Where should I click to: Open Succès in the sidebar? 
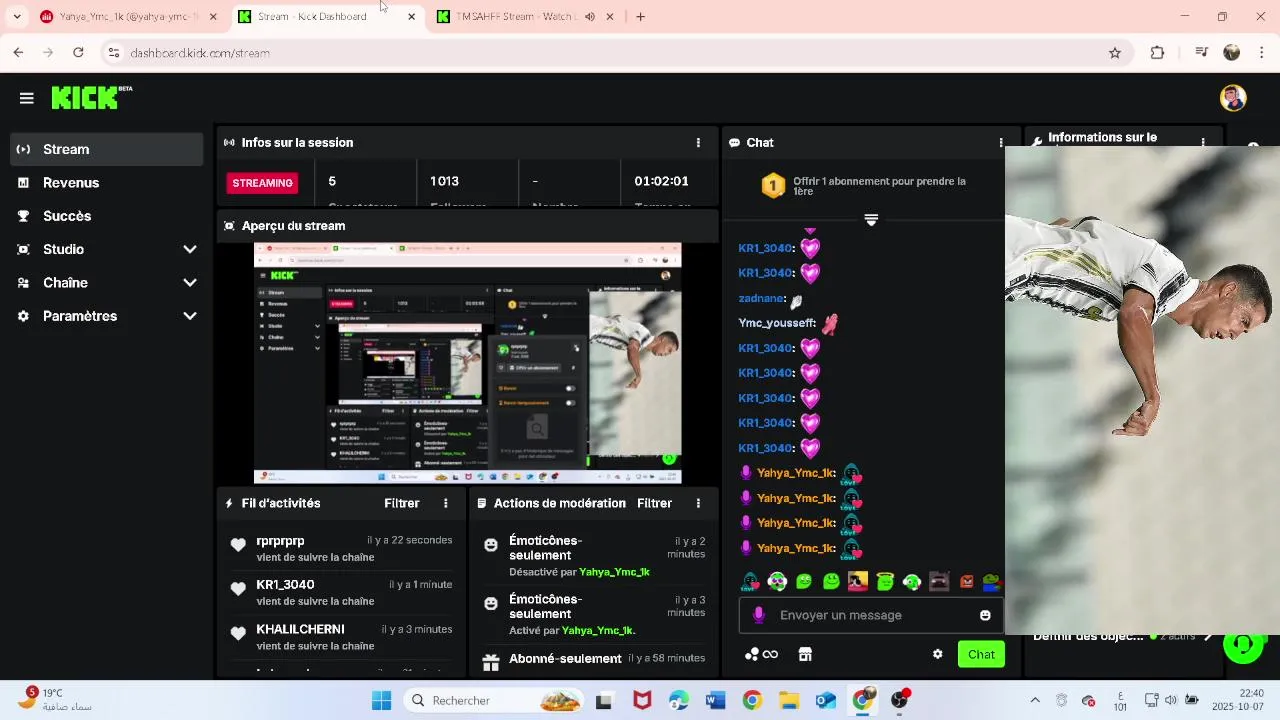click(106, 216)
